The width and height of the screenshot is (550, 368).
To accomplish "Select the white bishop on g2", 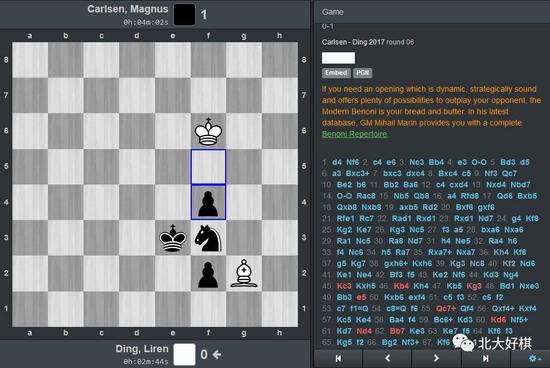I will pos(244,274).
